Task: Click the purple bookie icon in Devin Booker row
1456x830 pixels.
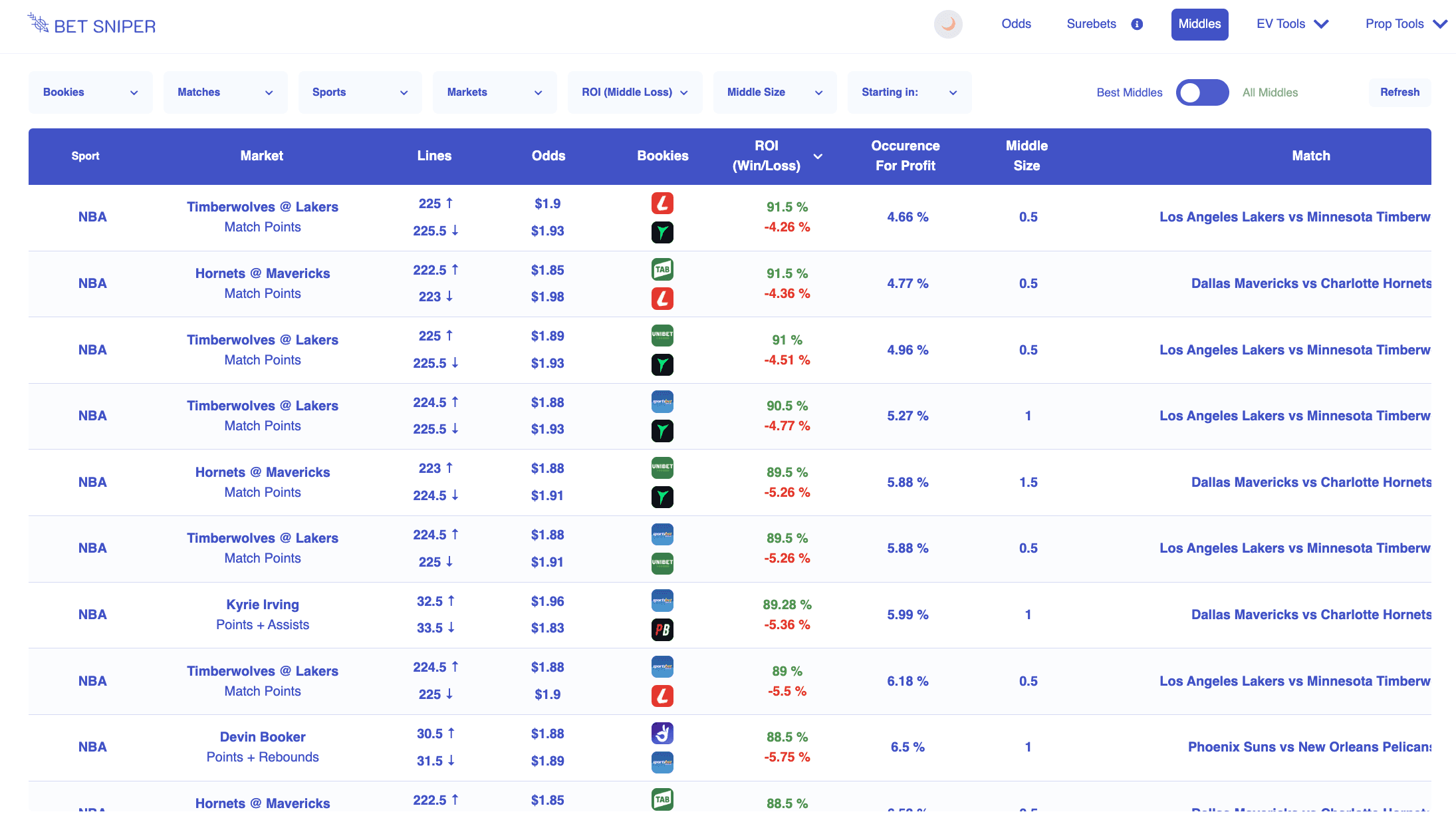Action: [662, 733]
